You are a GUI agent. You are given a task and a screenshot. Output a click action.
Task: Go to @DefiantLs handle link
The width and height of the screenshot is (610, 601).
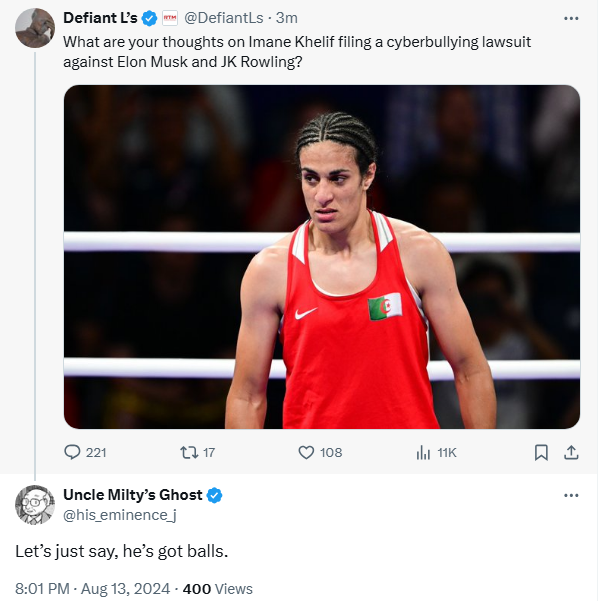[x=224, y=18]
